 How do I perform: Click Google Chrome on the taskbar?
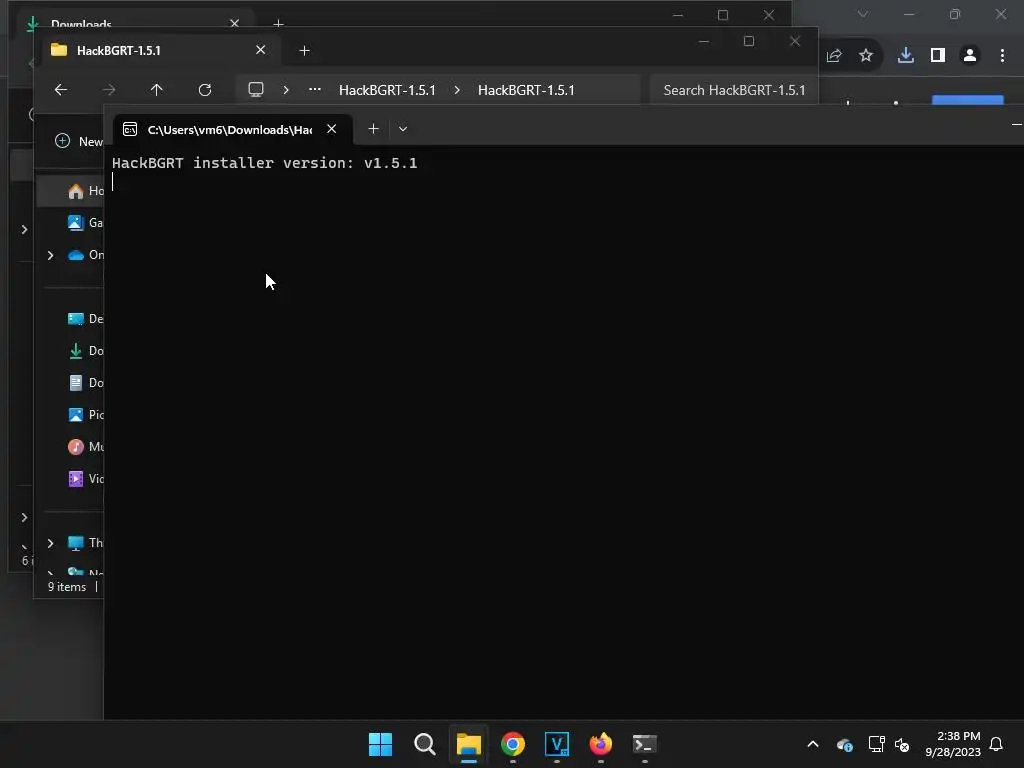point(513,744)
